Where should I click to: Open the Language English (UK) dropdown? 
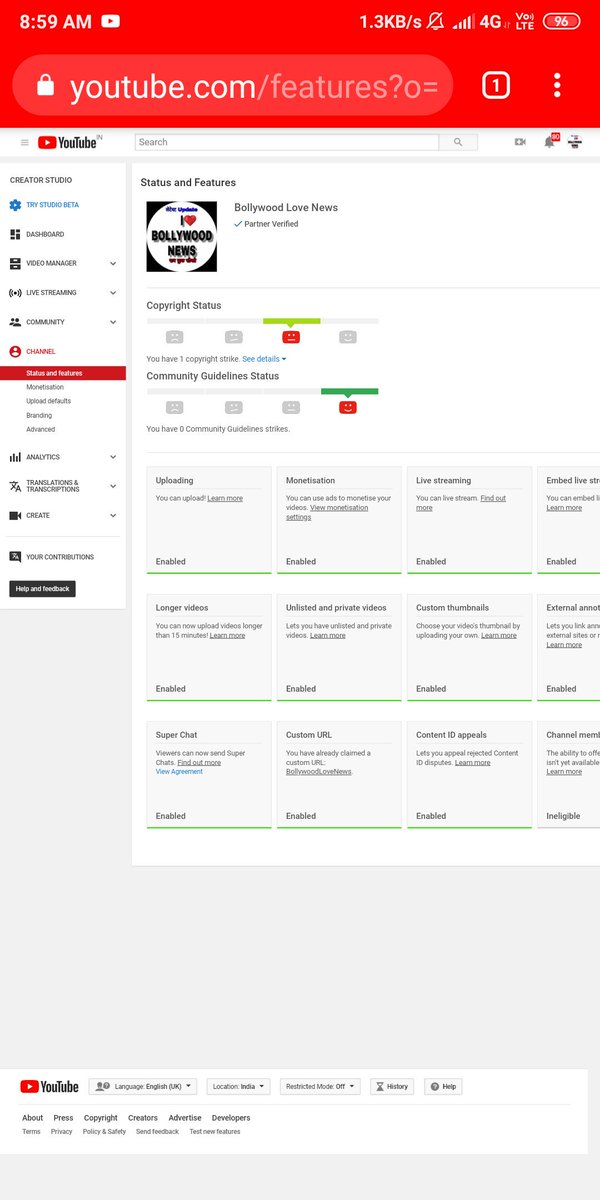point(143,1086)
